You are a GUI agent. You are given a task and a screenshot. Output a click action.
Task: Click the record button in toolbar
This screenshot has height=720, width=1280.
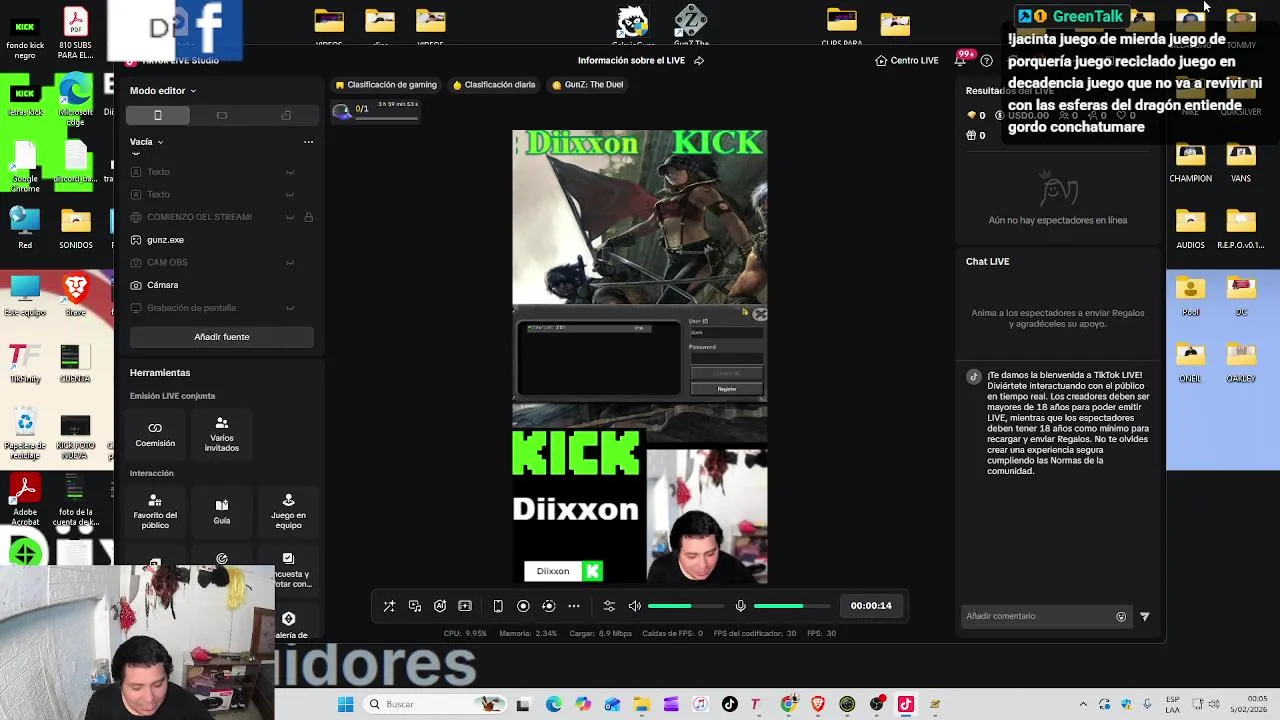523,606
